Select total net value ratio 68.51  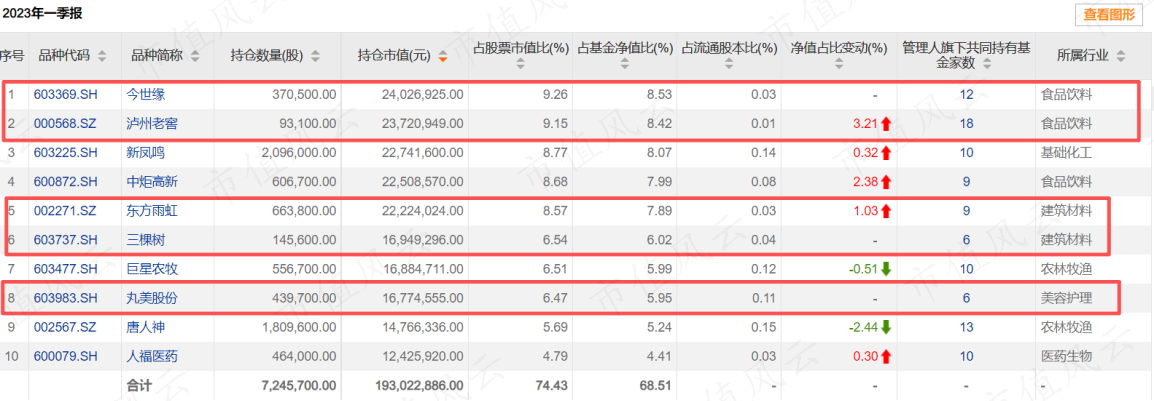click(x=658, y=385)
